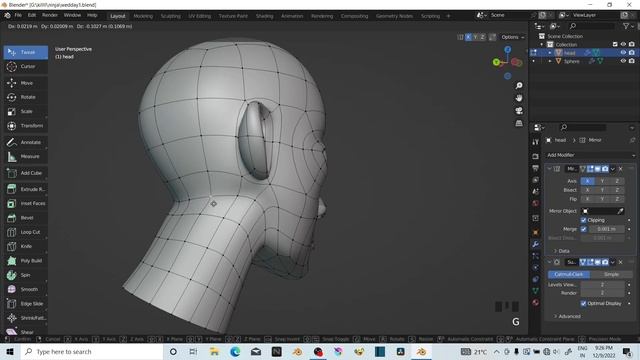This screenshot has height=360, width=640.
Task: Open the Render menu
Action: click(x=50, y=16)
